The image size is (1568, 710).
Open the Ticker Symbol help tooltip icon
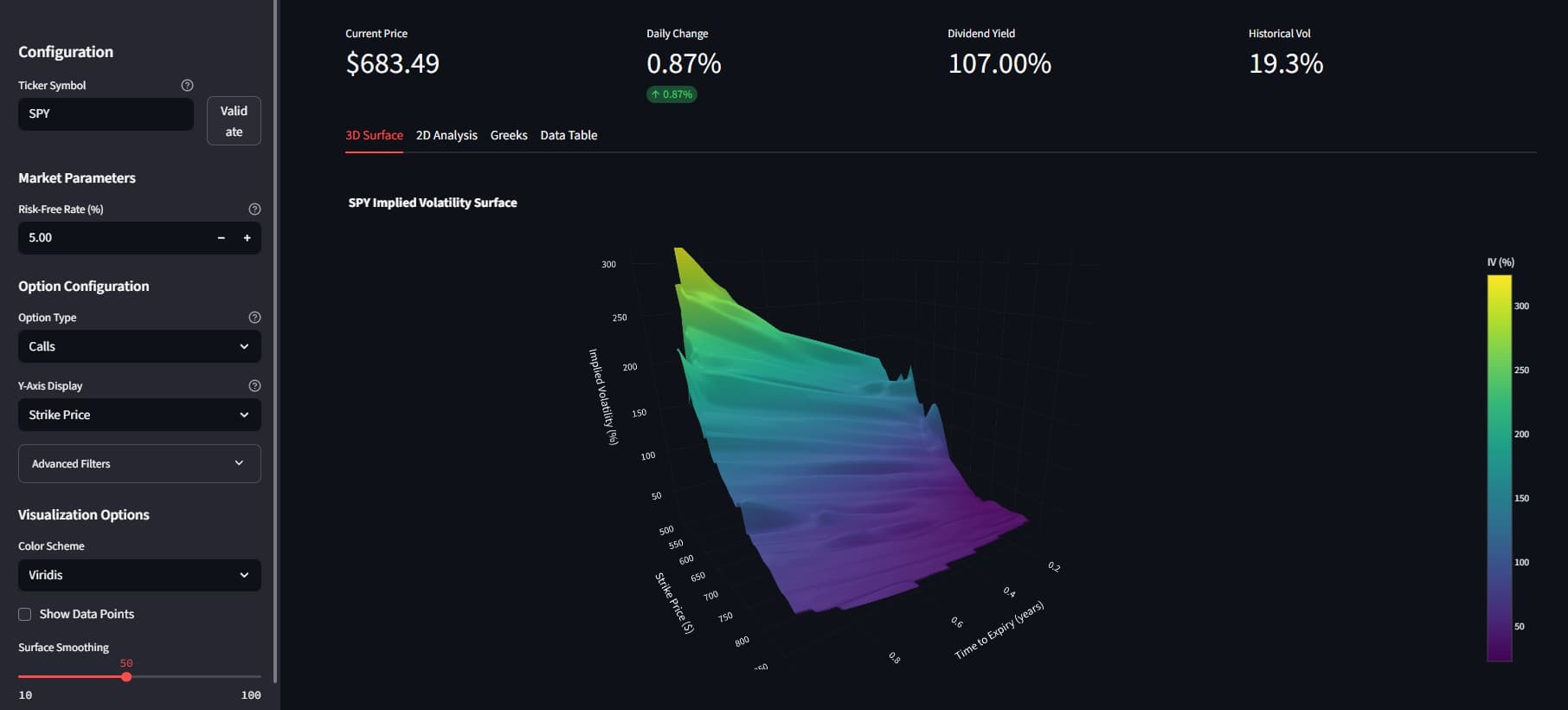tap(187, 85)
